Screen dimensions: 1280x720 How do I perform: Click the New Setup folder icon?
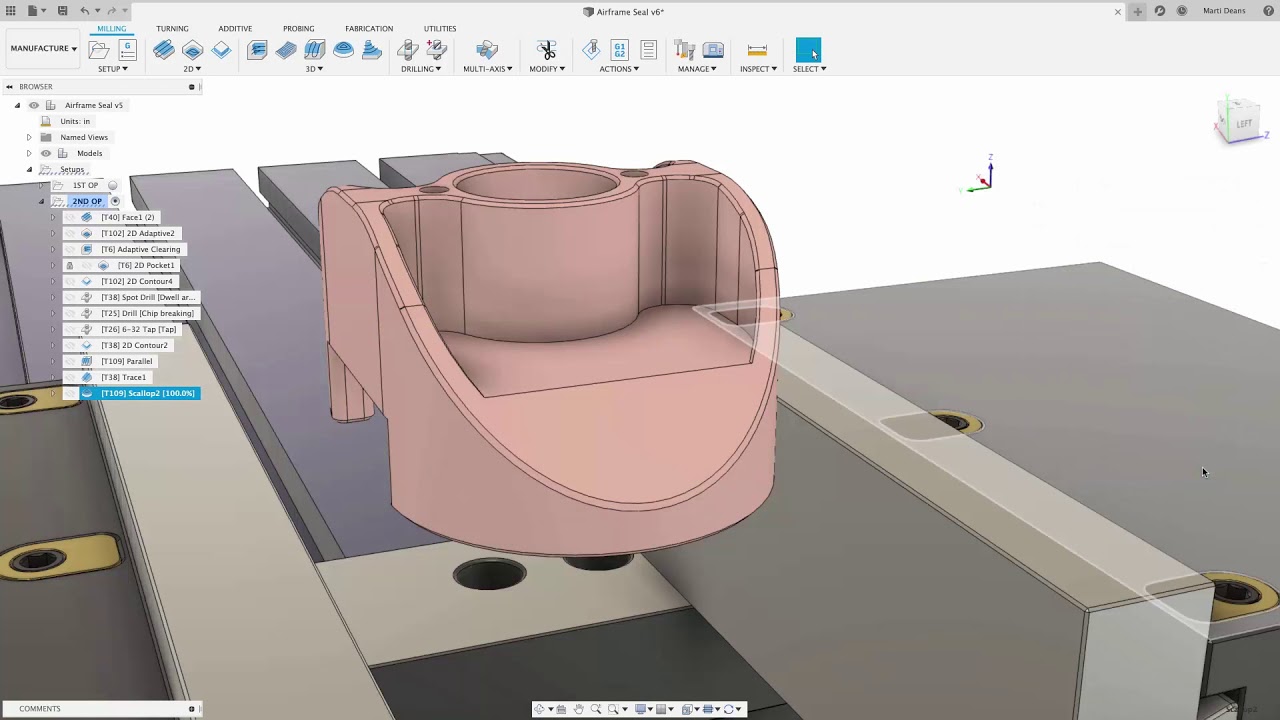99,50
